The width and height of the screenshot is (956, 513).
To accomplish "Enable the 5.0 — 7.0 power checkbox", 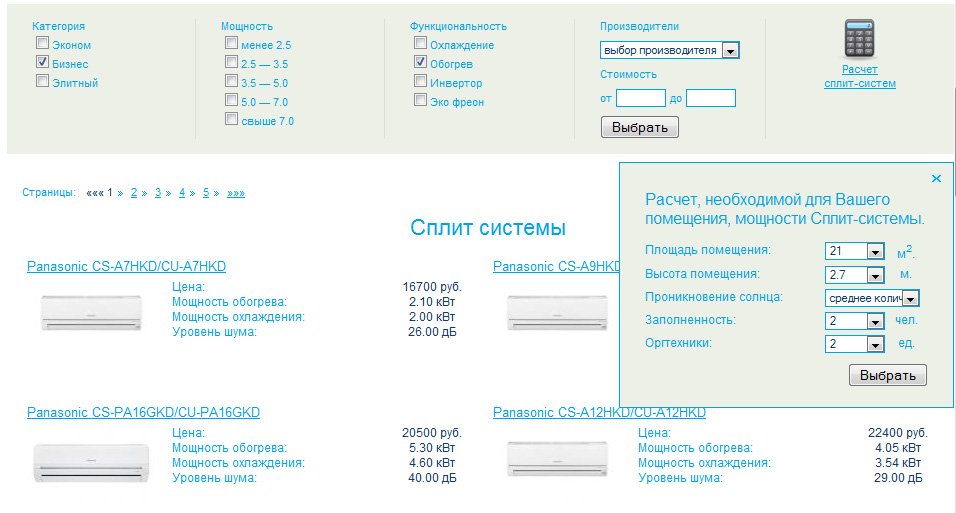I will [x=231, y=99].
